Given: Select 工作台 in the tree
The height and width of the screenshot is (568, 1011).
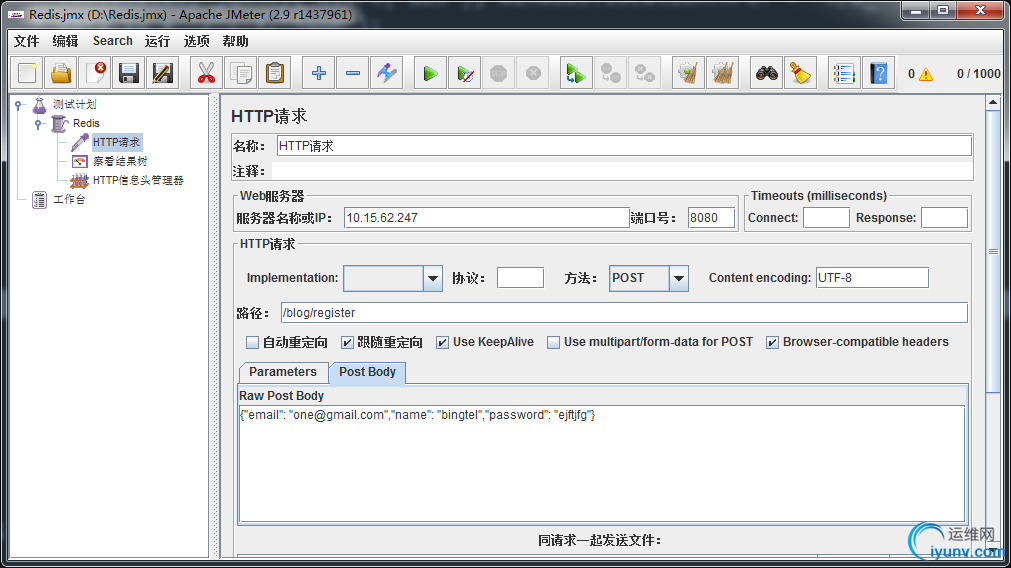Looking at the screenshot, I should tap(69, 199).
